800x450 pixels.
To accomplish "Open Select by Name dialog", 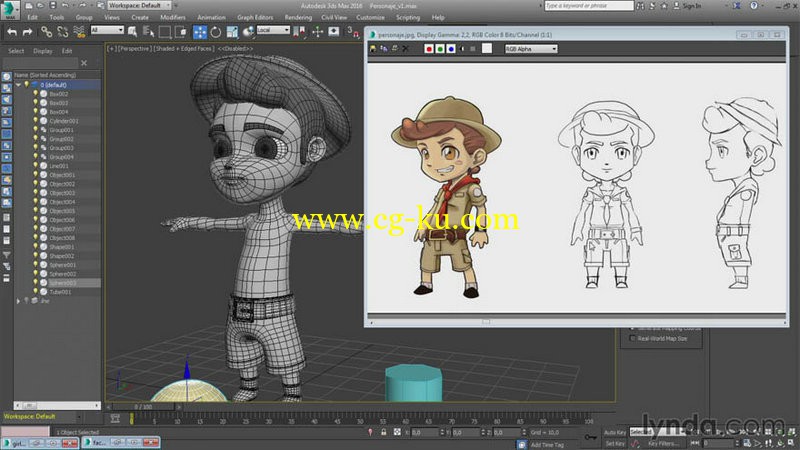I will pyautogui.click(x=148, y=32).
